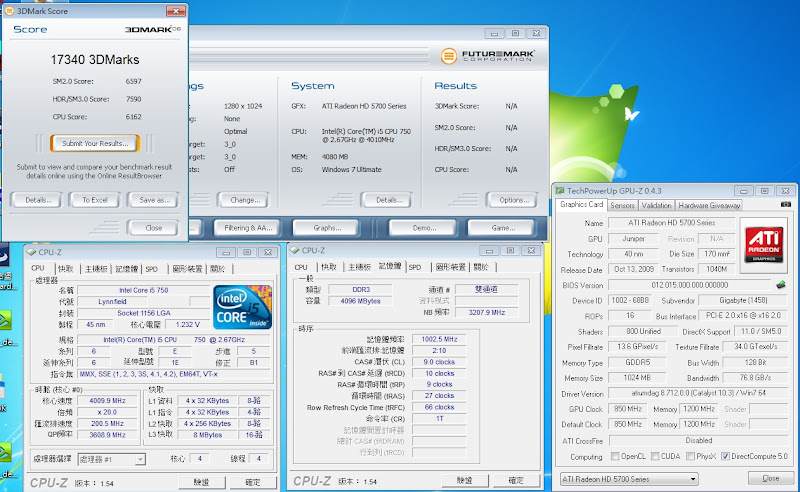The height and width of the screenshot is (492, 800).
Task: Click the GPU Clock 850 MHz field
Action: point(628,409)
